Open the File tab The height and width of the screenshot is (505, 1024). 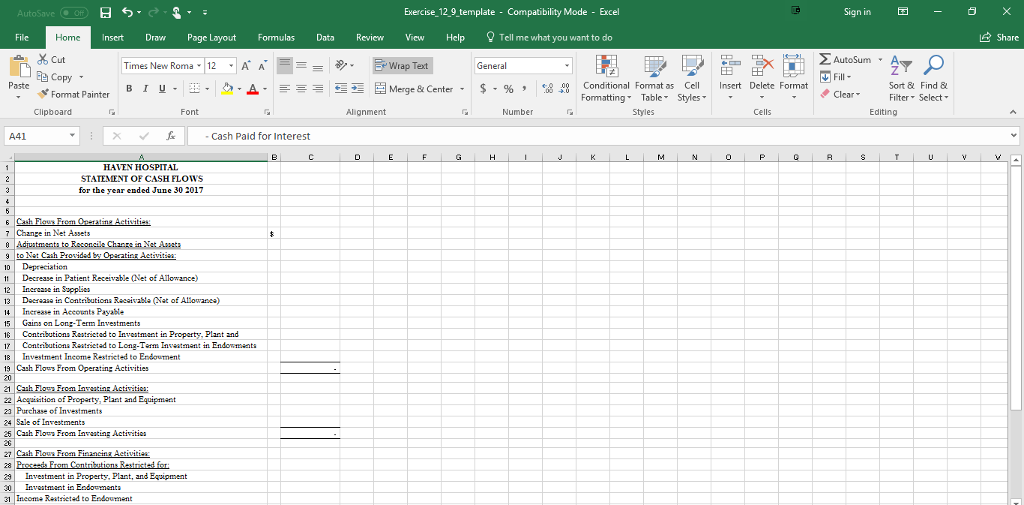pyautogui.click(x=22, y=38)
